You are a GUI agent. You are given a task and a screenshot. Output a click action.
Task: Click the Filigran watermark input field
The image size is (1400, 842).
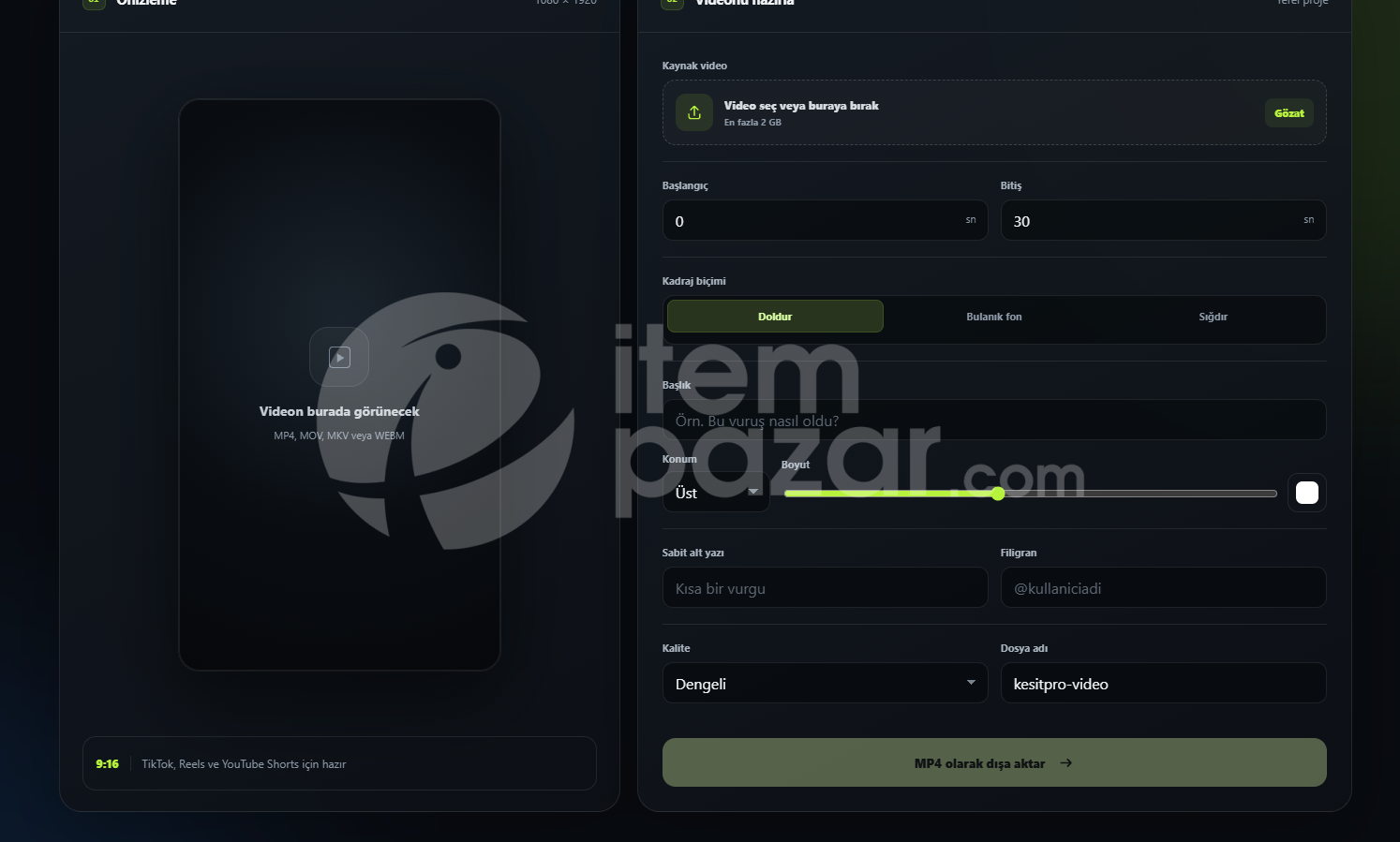click(1163, 588)
